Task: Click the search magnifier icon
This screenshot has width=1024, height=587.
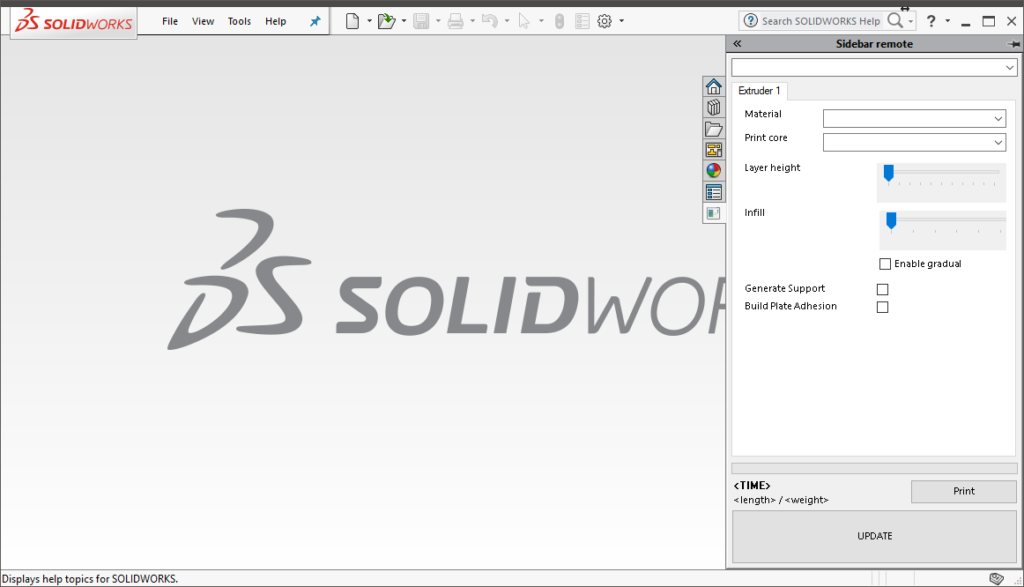Action: (895, 21)
